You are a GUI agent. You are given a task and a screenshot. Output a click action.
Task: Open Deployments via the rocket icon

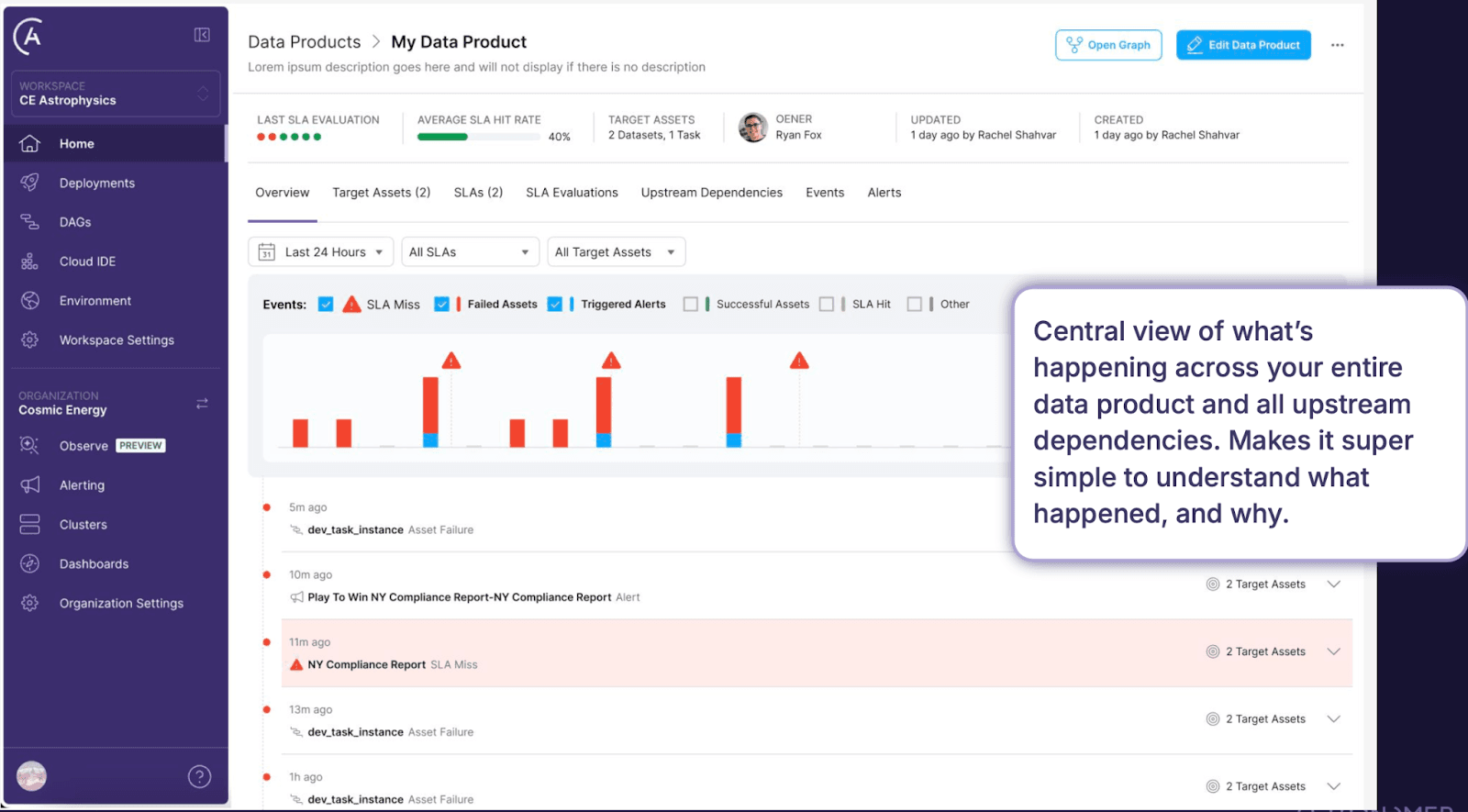pos(30,183)
